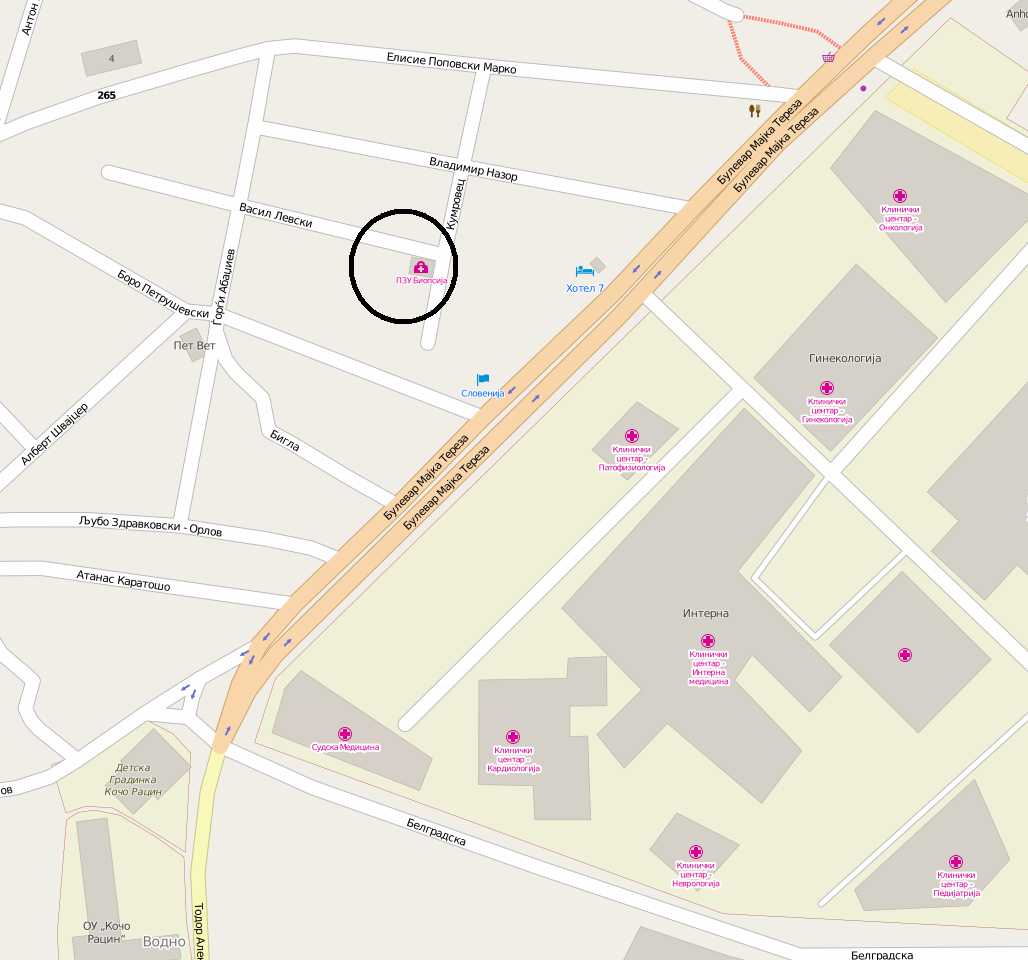Click the ПЗУ Биопсија pharmacy icon
The height and width of the screenshot is (960, 1028).
pos(421,267)
